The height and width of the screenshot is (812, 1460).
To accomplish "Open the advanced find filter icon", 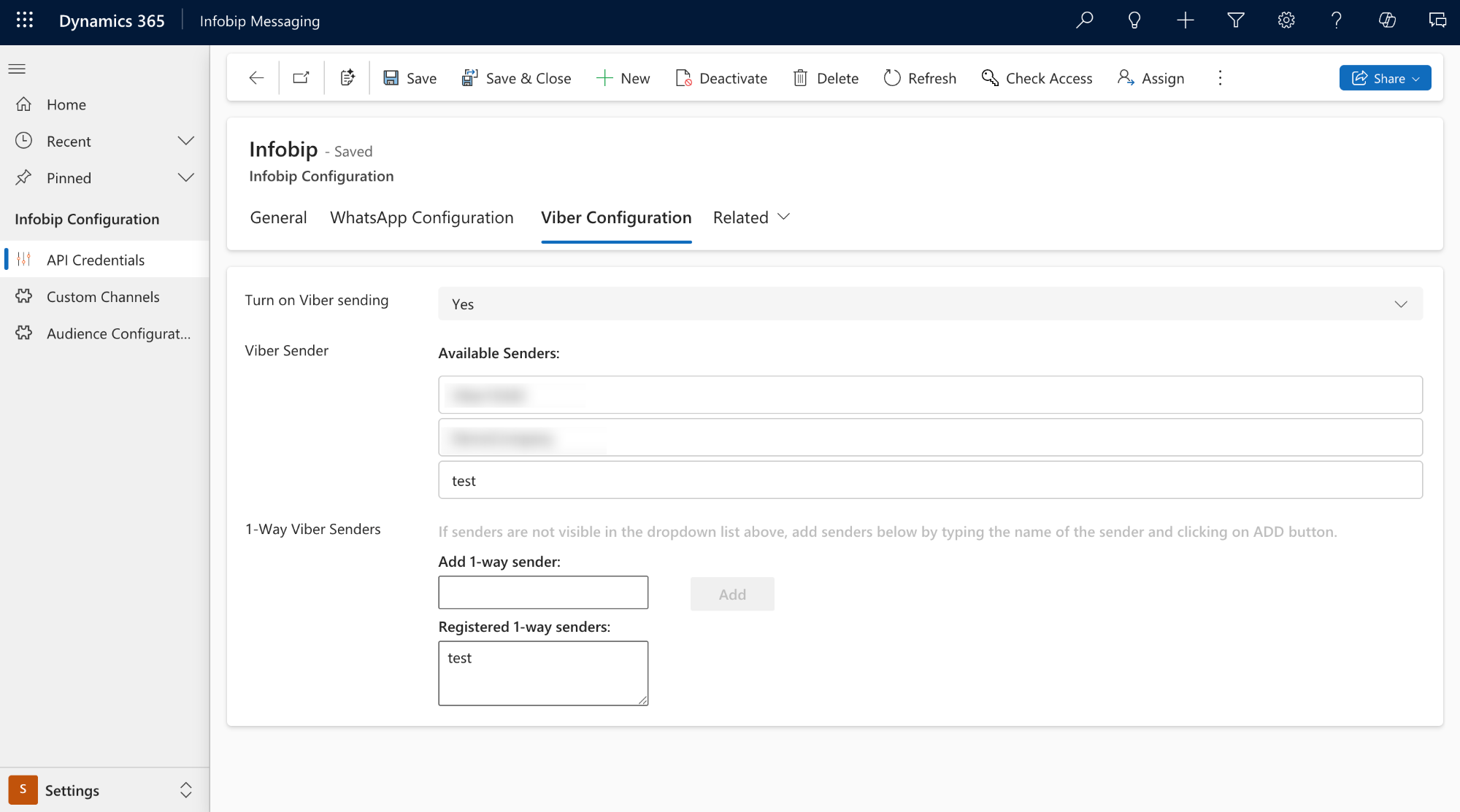I will pos(1236,20).
